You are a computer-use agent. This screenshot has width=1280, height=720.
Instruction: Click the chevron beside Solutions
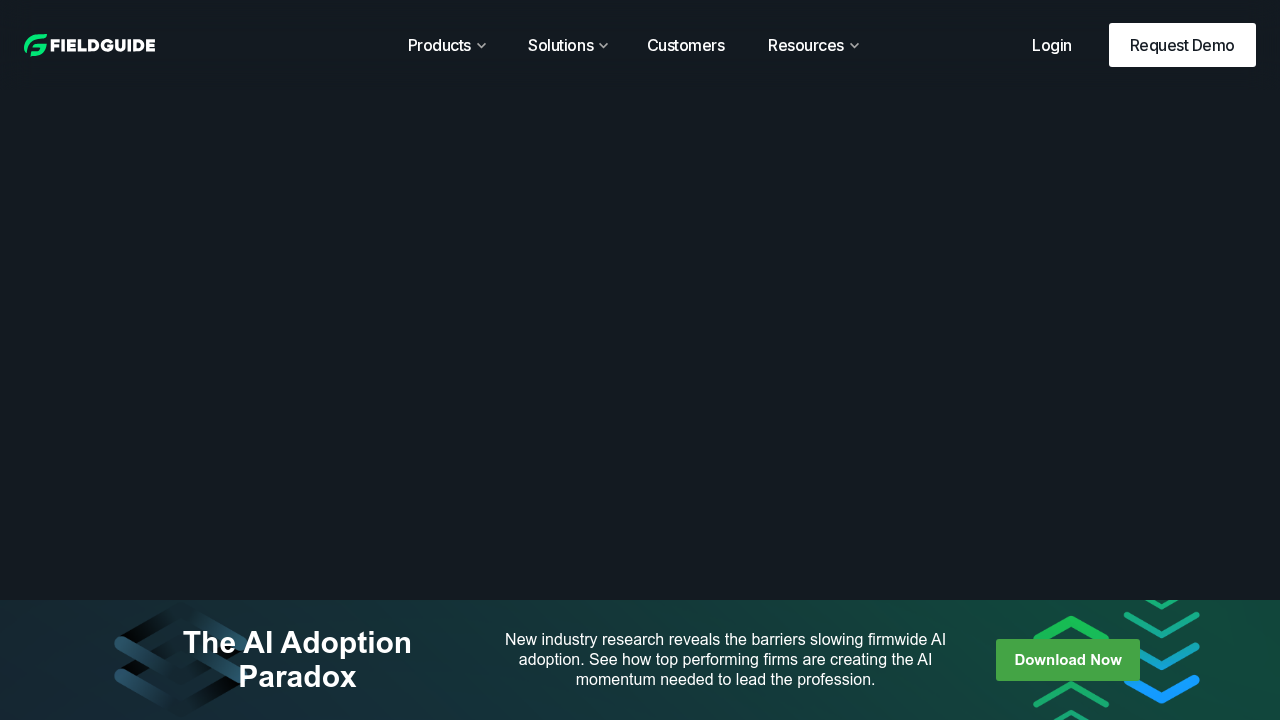[602, 45]
